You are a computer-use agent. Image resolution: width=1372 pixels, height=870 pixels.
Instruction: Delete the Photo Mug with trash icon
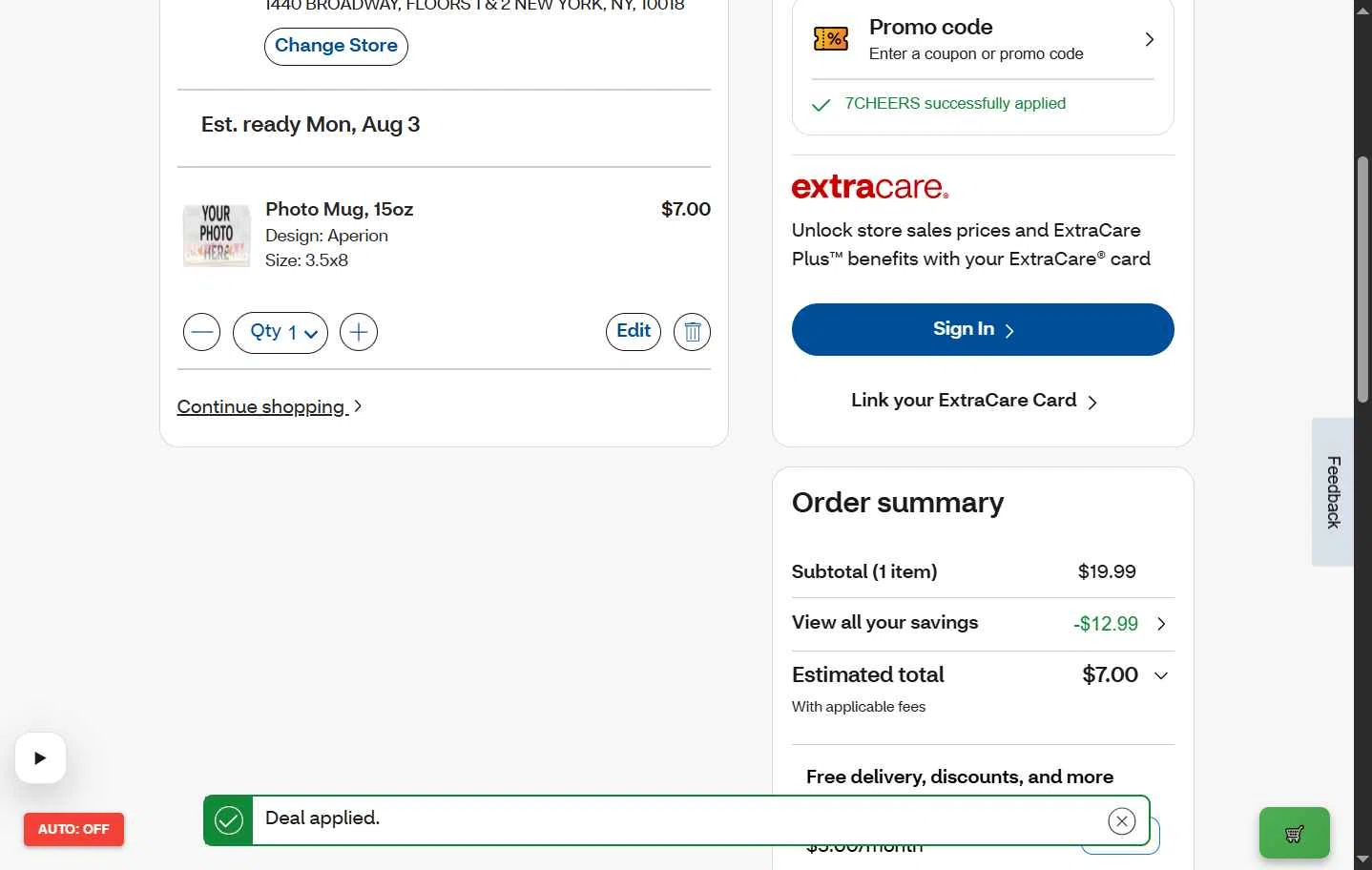[x=692, y=332]
